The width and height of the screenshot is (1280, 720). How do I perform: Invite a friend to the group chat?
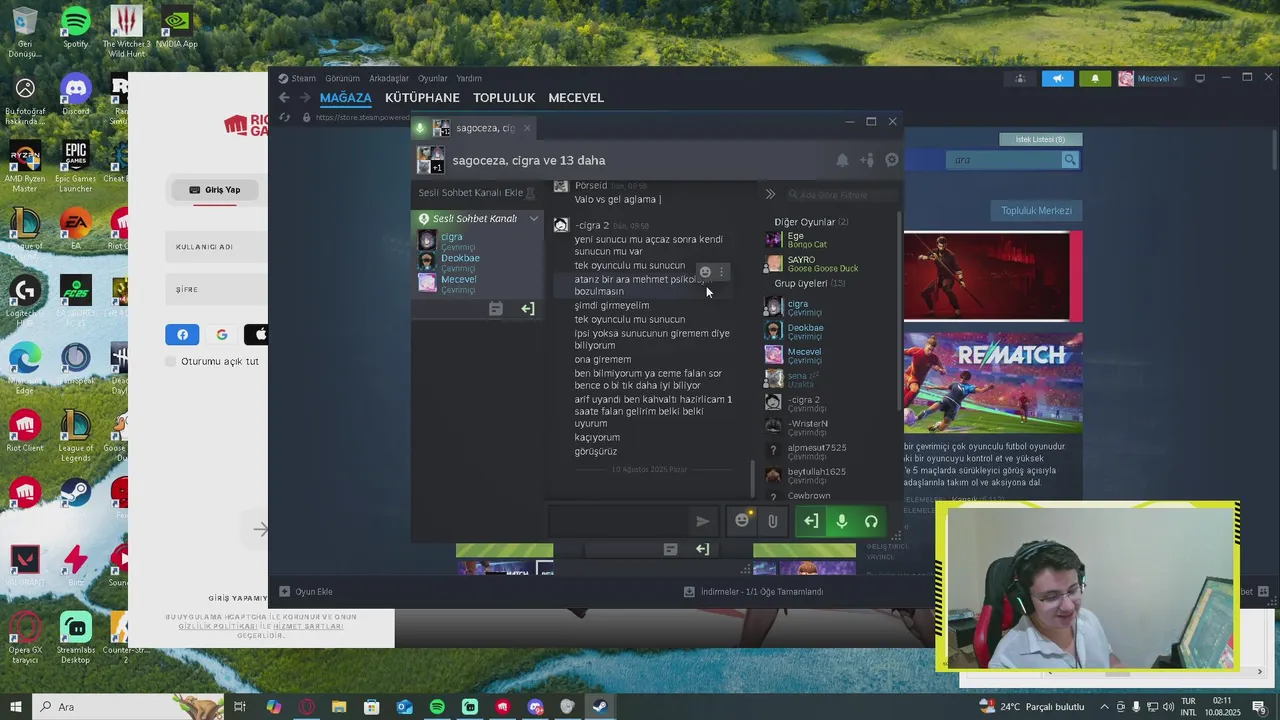867,160
